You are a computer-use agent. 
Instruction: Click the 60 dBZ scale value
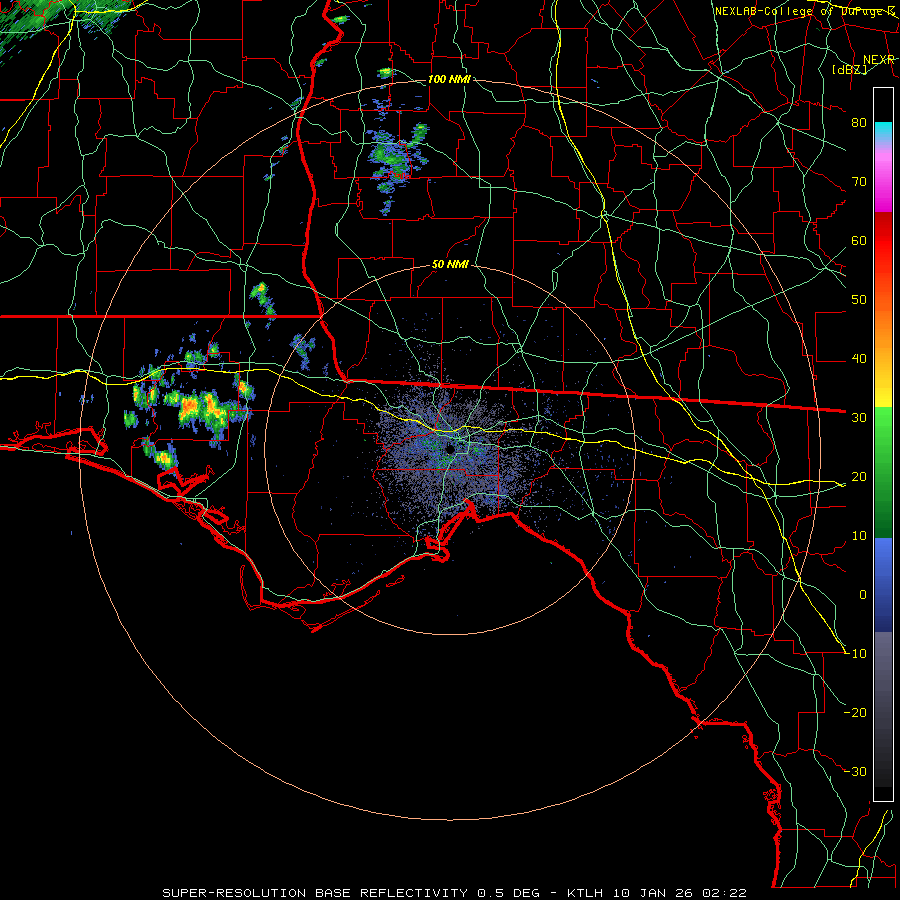pos(859,240)
